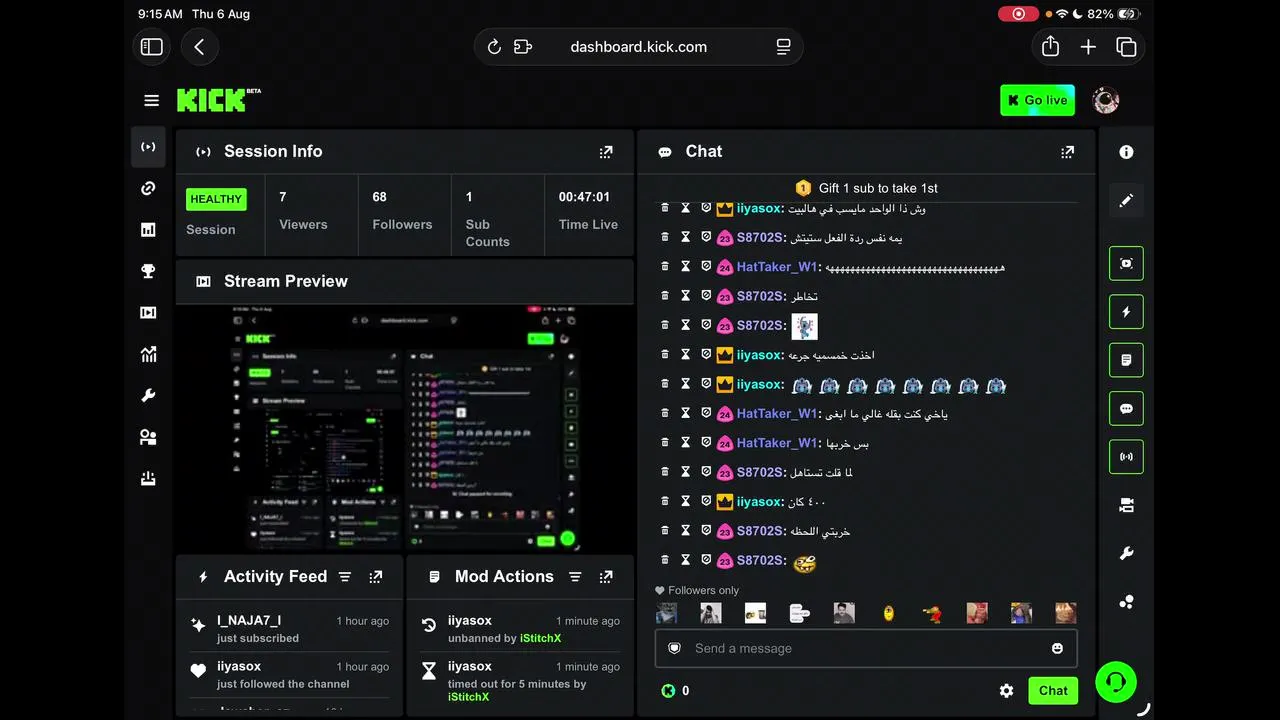Click the 00:47:01 Time Live value

(x=584, y=197)
